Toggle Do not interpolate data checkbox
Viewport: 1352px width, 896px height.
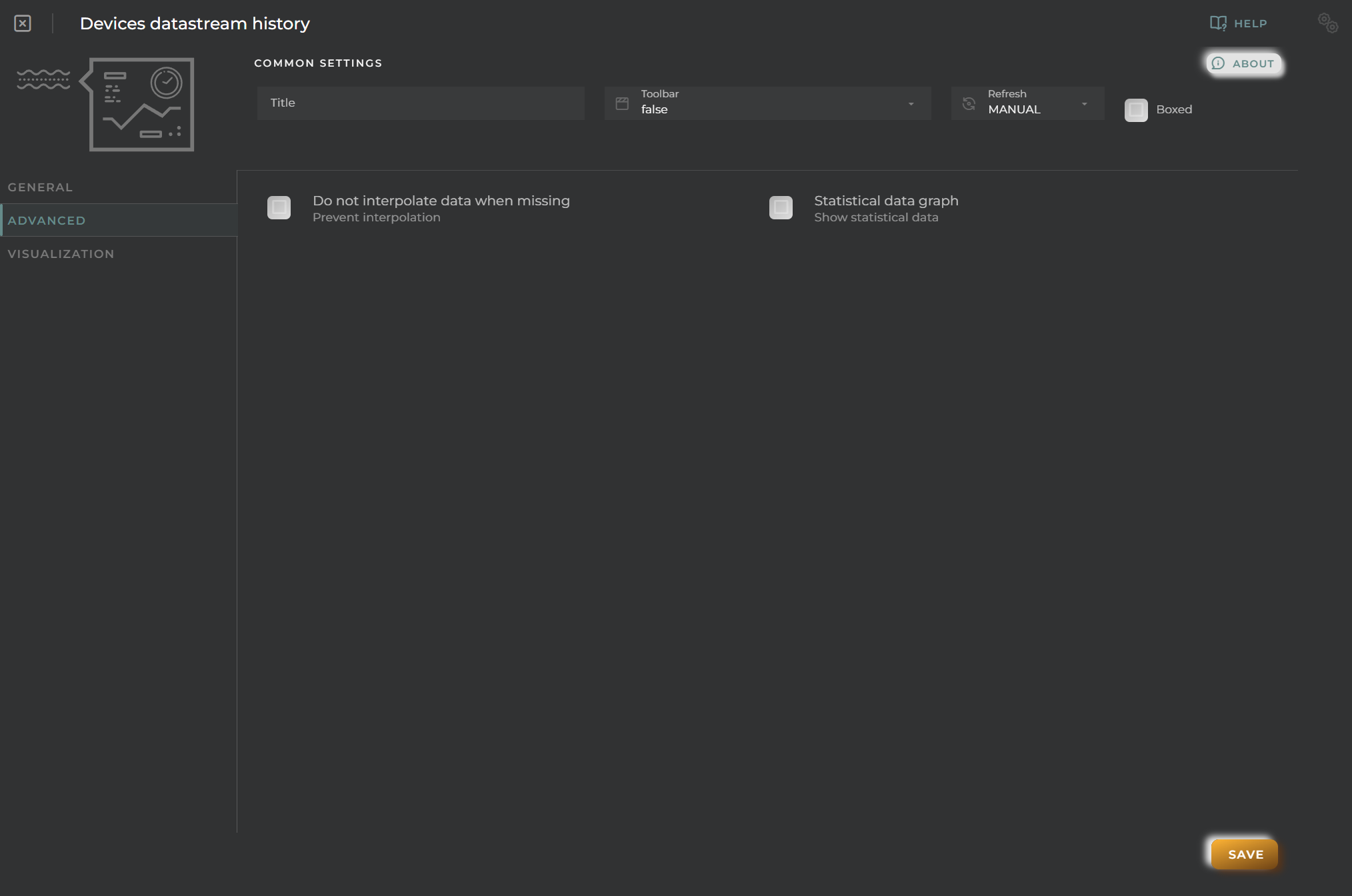(x=278, y=207)
